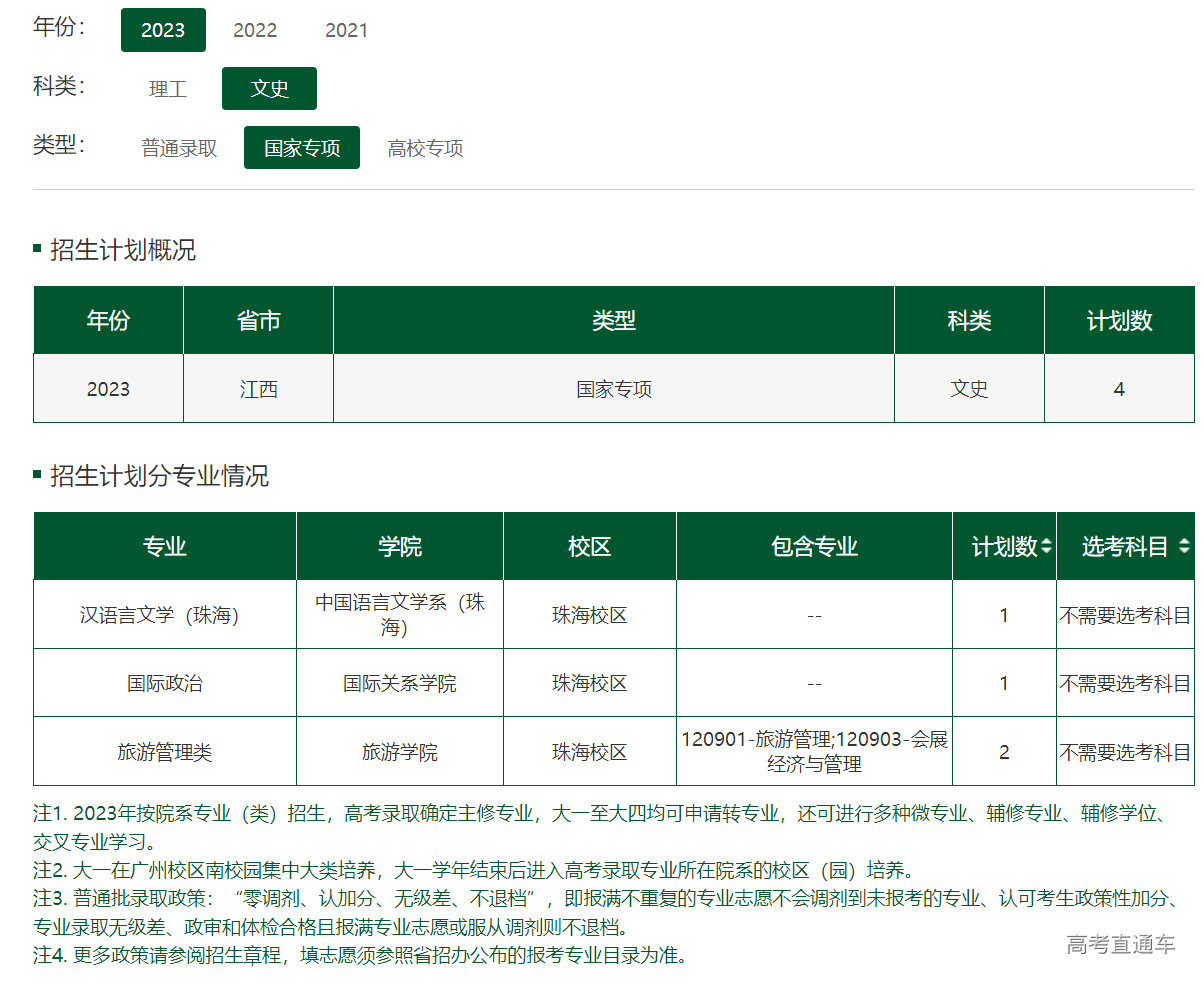Choose the 2021 year option
Viewport: 1204px width, 984px height.
pos(346,30)
